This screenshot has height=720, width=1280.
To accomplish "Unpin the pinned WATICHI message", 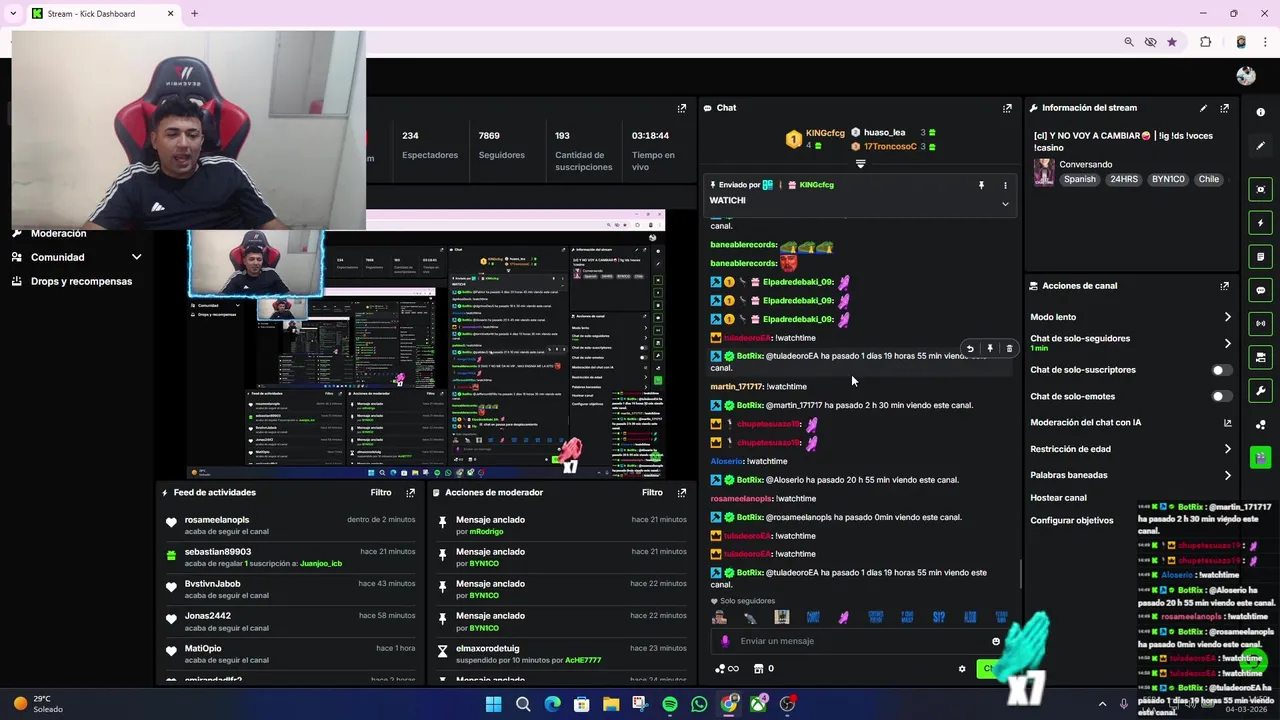I will click(981, 185).
